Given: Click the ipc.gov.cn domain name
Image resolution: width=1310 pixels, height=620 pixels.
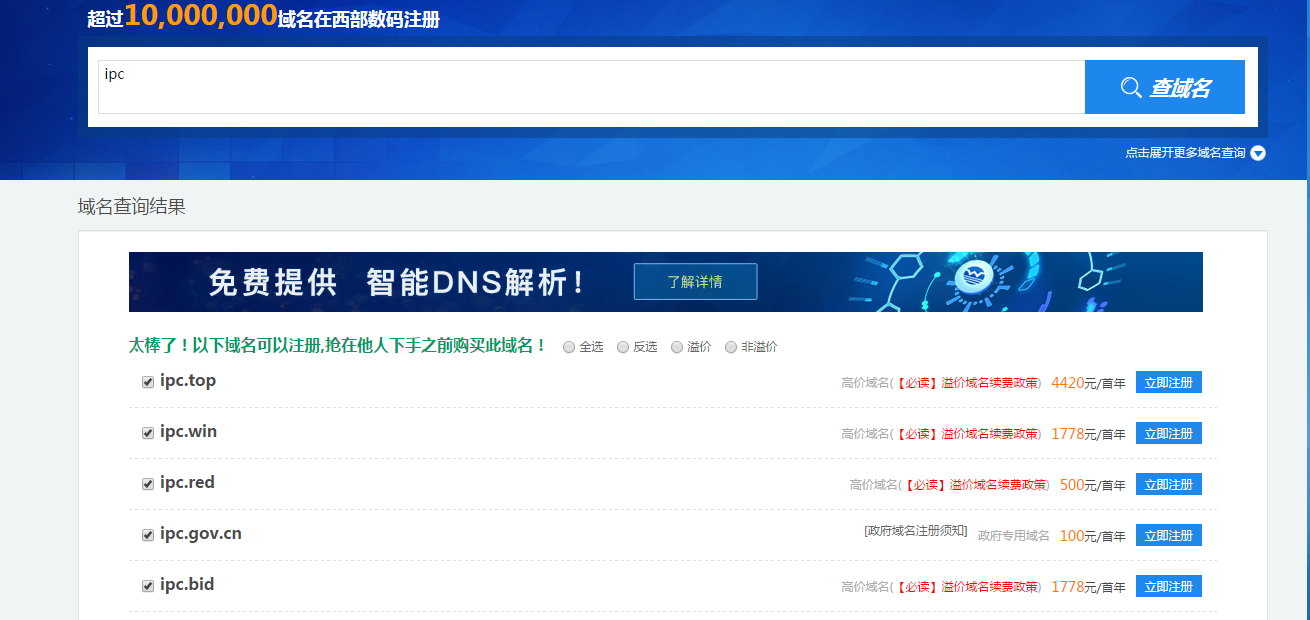Looking at the screenshot, I should pos(201,534).
